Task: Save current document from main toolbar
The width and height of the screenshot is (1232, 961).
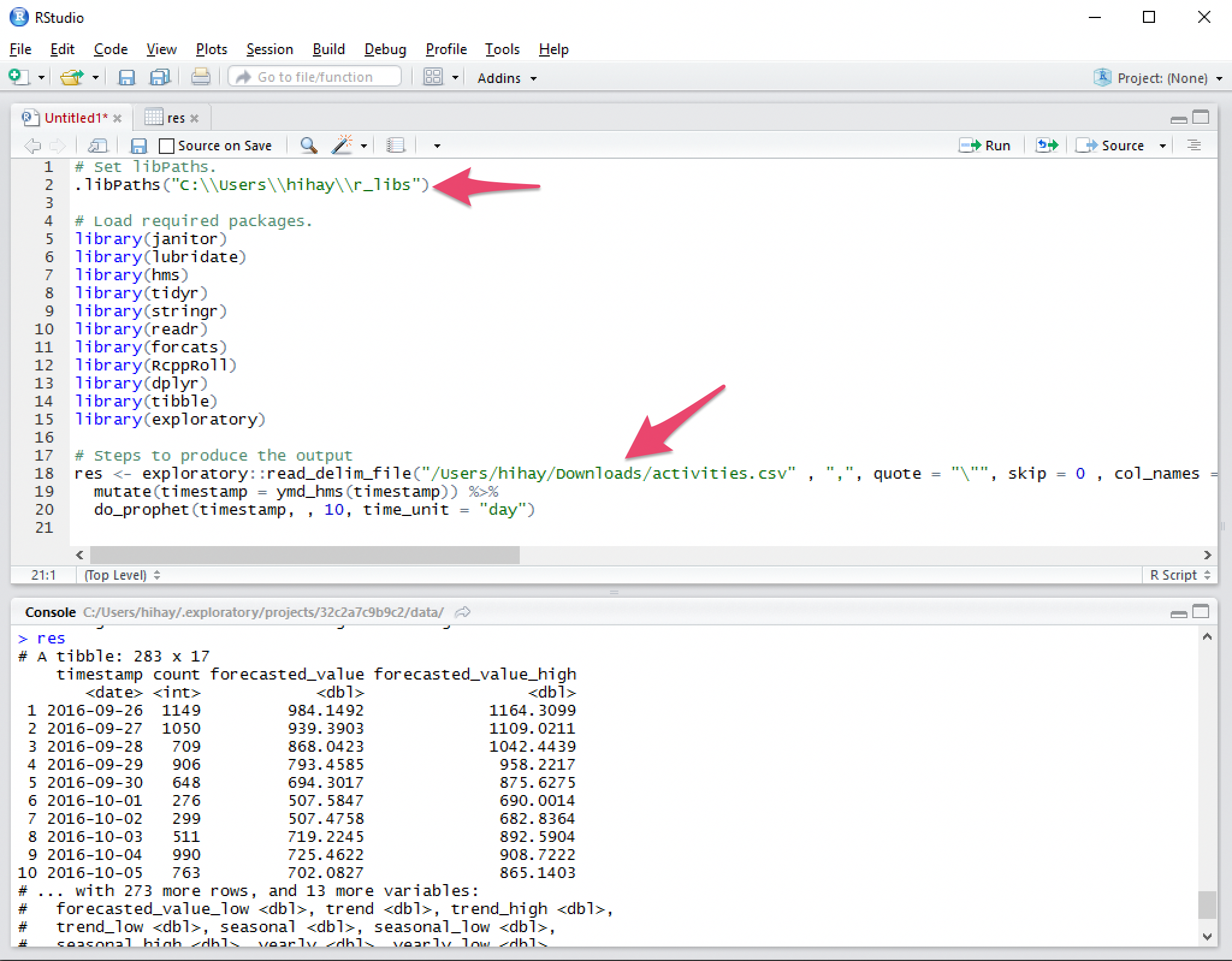Action: pos(126,77)
